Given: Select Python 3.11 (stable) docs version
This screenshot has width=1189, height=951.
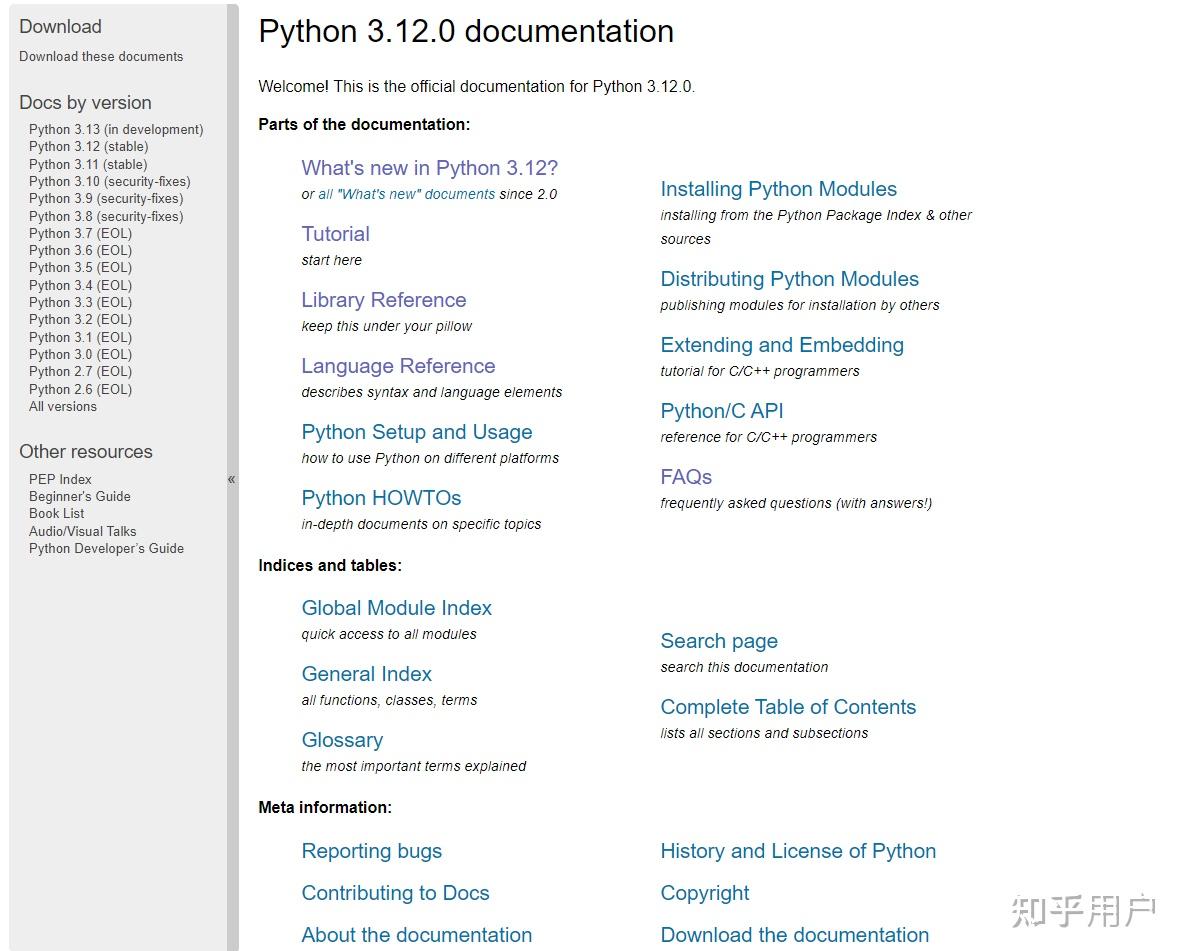Looking at the screenshot, I should [88, 164].
